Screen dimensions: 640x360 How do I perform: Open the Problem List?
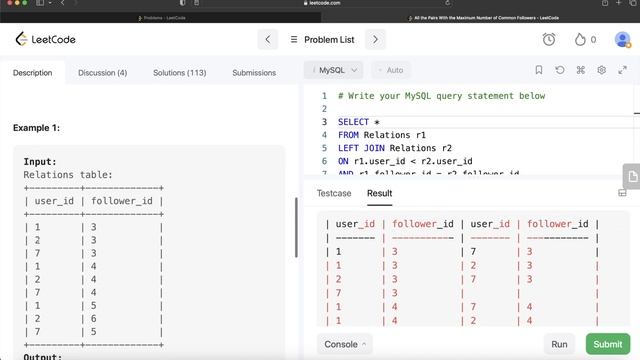click(x=322, y=40)
